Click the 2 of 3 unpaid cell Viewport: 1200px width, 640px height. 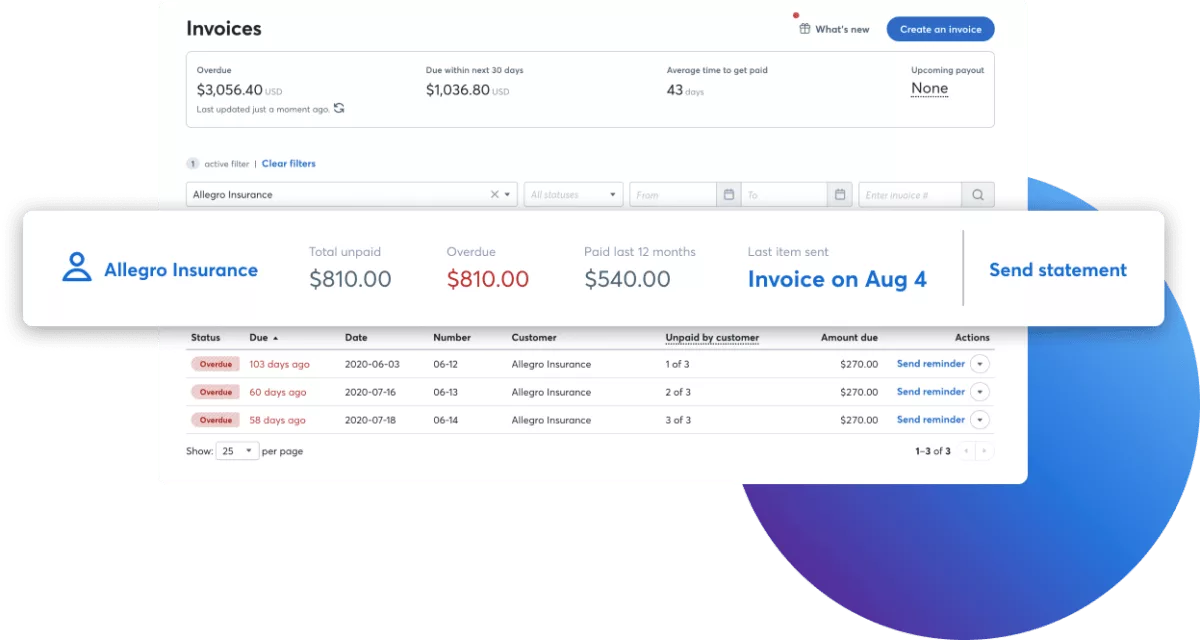tap(678, 393)
